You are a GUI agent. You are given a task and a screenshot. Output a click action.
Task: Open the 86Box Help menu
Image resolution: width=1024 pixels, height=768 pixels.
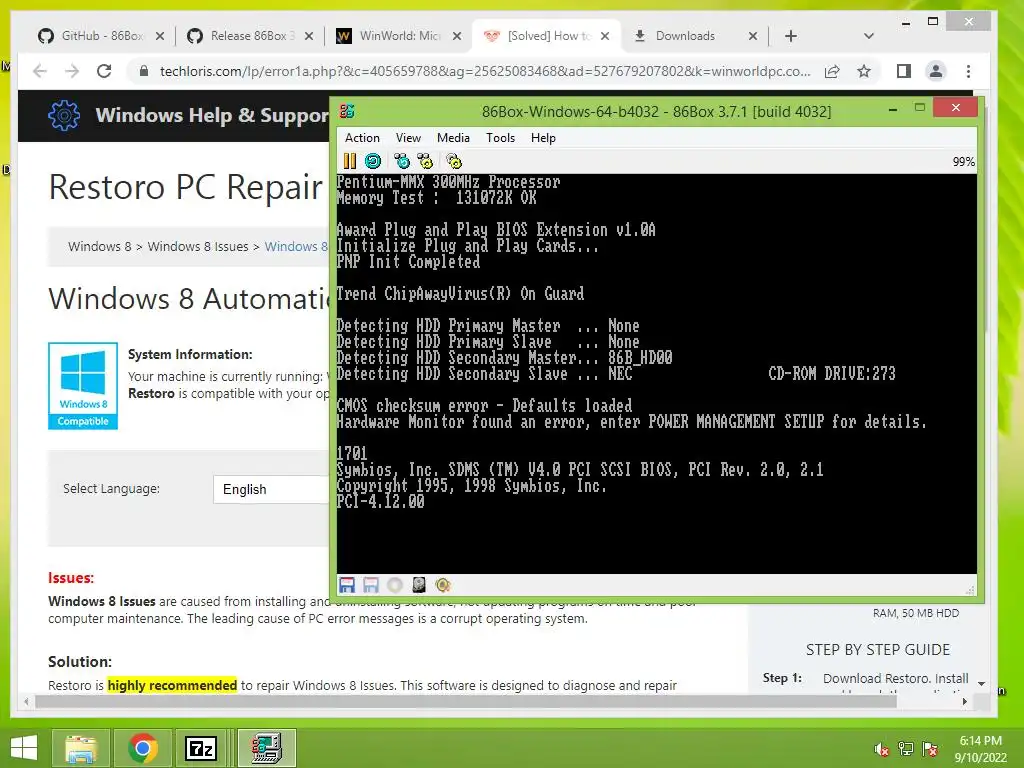(x=543, y=138)
